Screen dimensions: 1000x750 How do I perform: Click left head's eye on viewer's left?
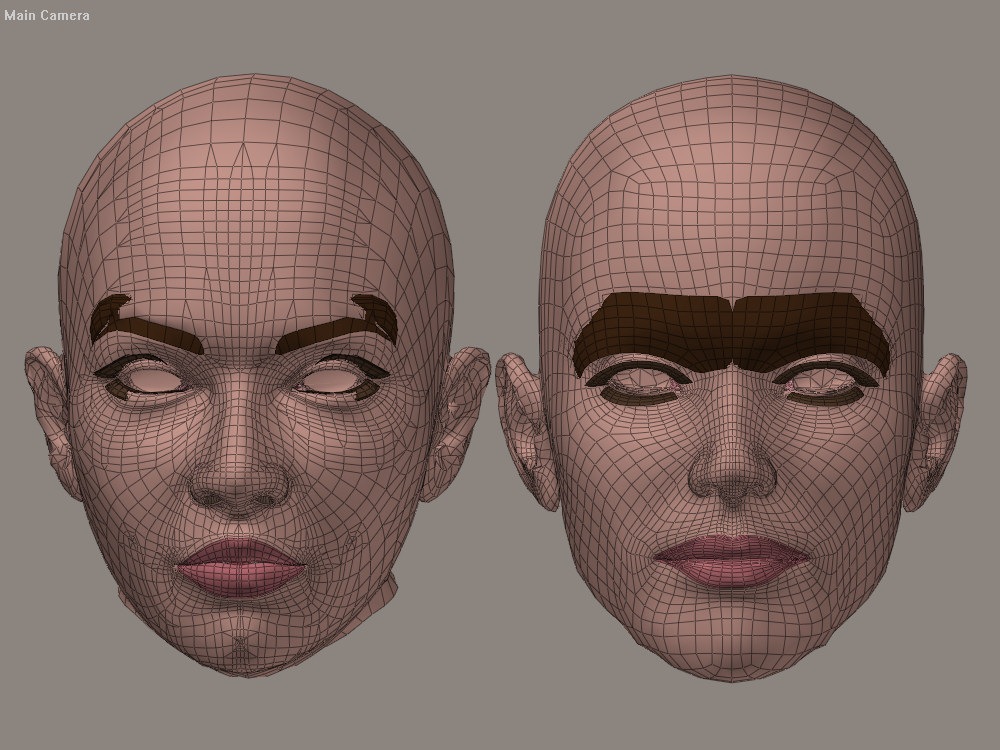pos(150,380)
